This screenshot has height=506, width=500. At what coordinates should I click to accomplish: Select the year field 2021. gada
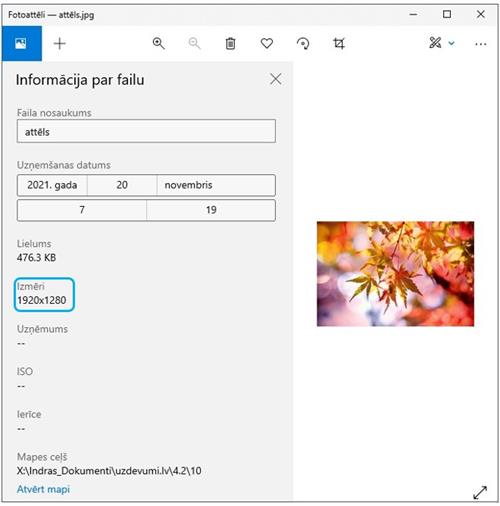pyautogui.click(x=52, y=185)
